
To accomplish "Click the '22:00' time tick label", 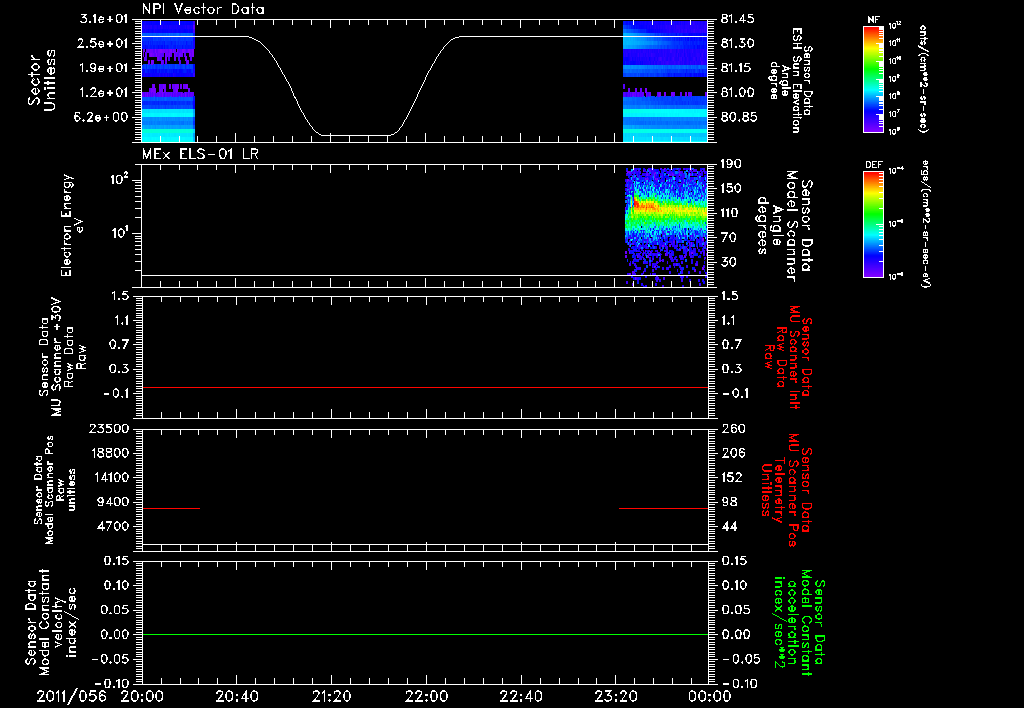I will point(426,696).
